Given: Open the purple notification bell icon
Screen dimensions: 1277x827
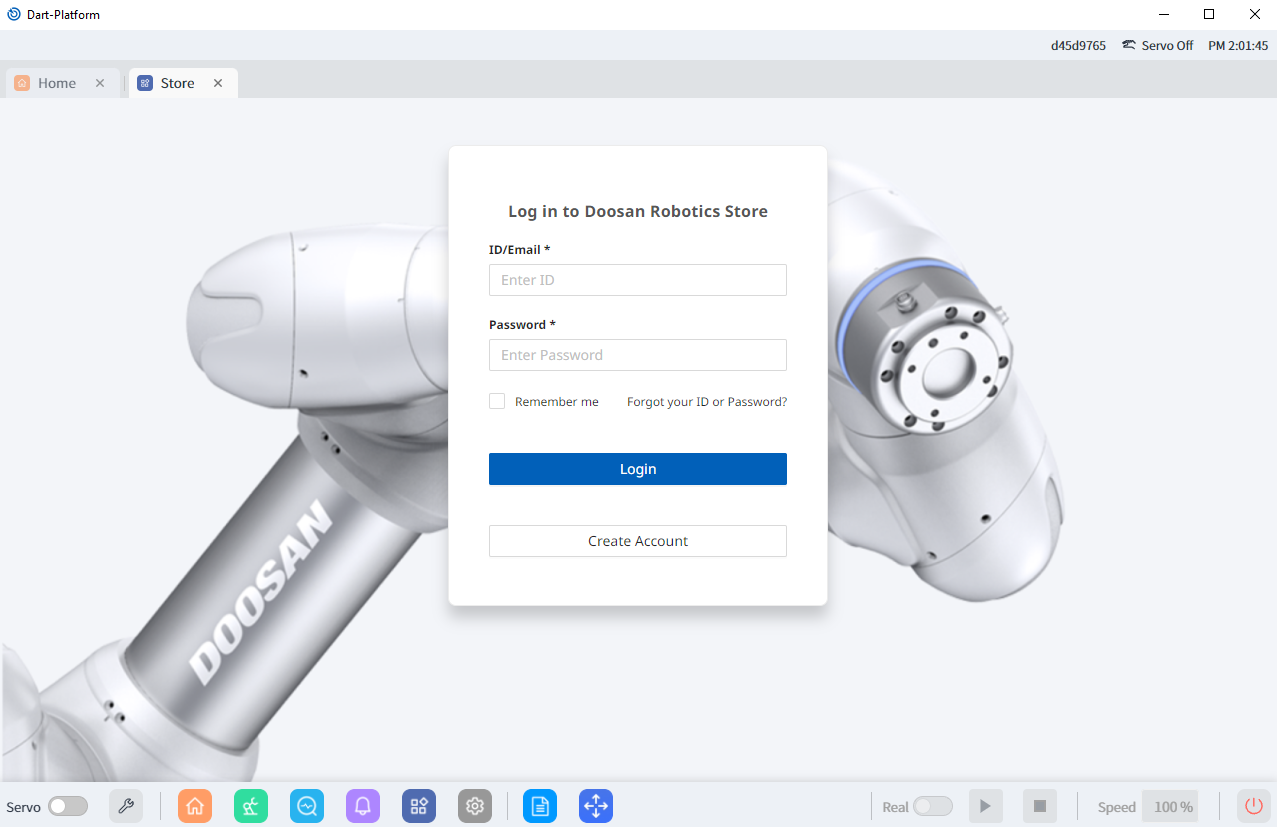Looking at the screenshot, I should click(363, 806).
